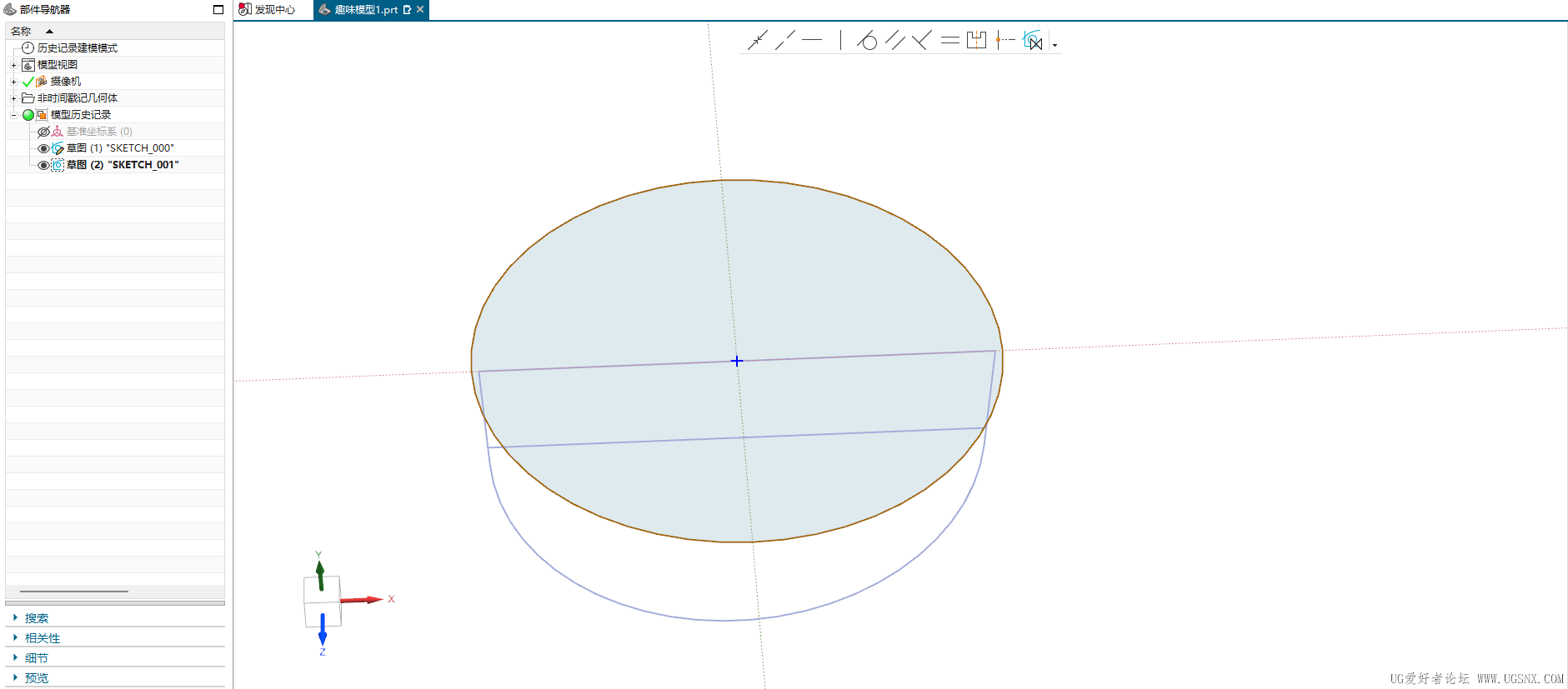The height and width of the screenshot is (689, 1568).
Task: Sort the tree by 名称 column header
Action: click(21, 32)
